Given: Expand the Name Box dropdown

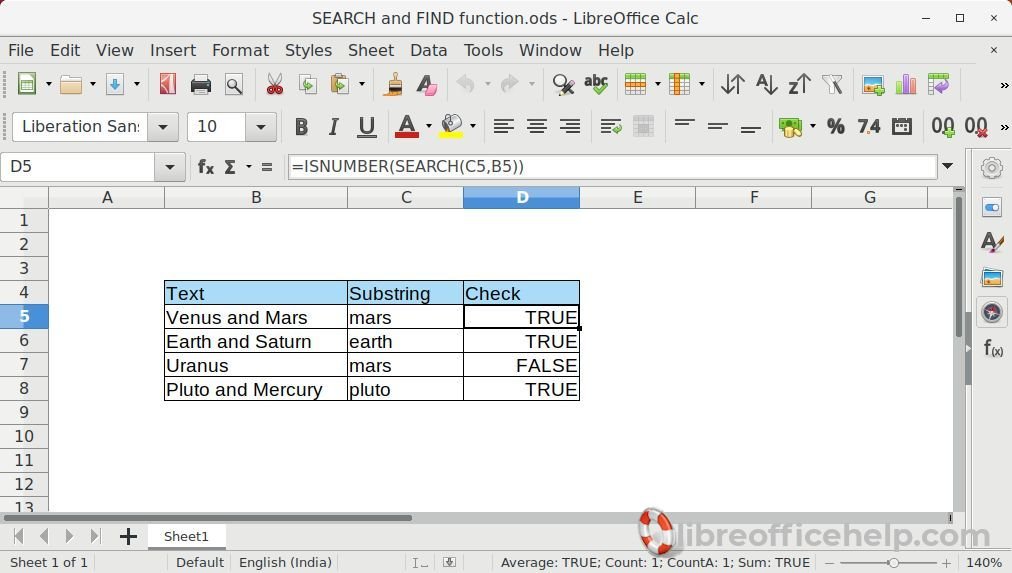Looking at the screenshot, I should pyautogui.click(x=170, y=167).
